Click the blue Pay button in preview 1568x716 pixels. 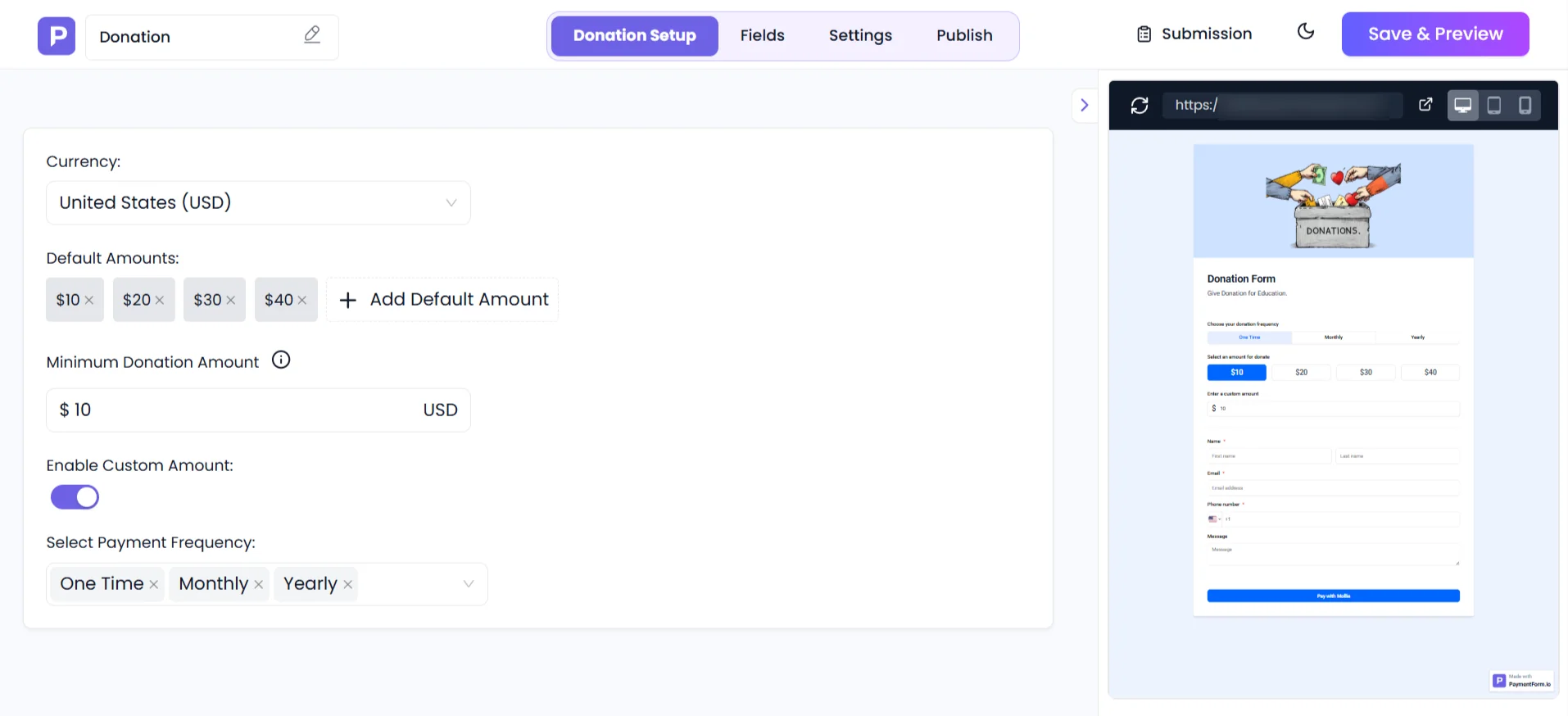pos(1334,596)
